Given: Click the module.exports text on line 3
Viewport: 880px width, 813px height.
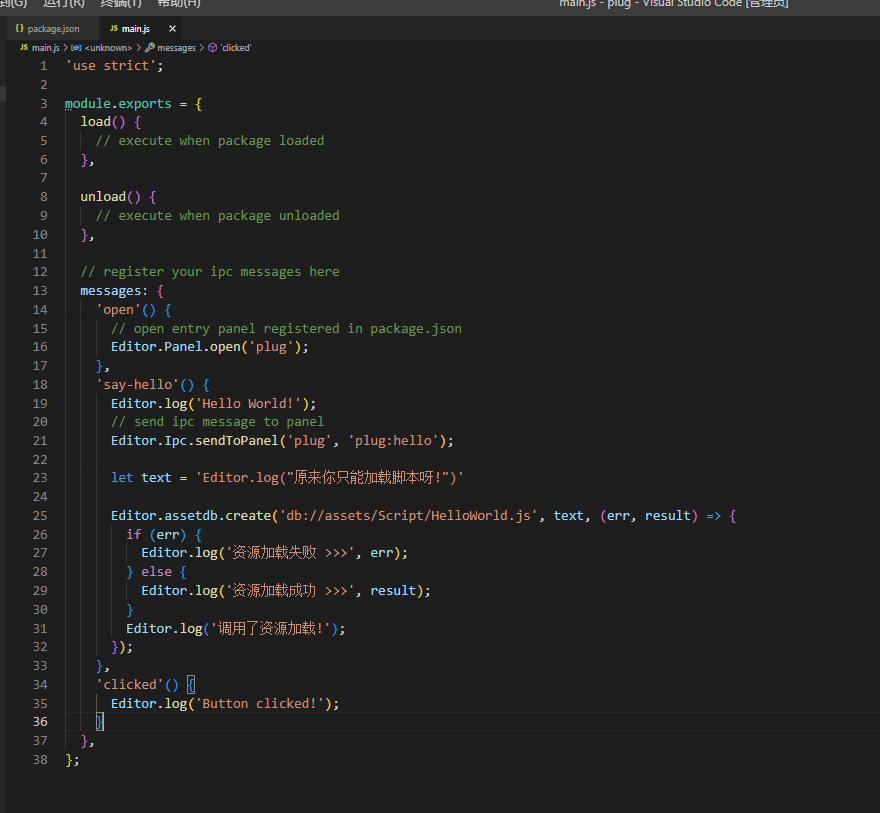Looking at the screenshot, I should point(118,103).
